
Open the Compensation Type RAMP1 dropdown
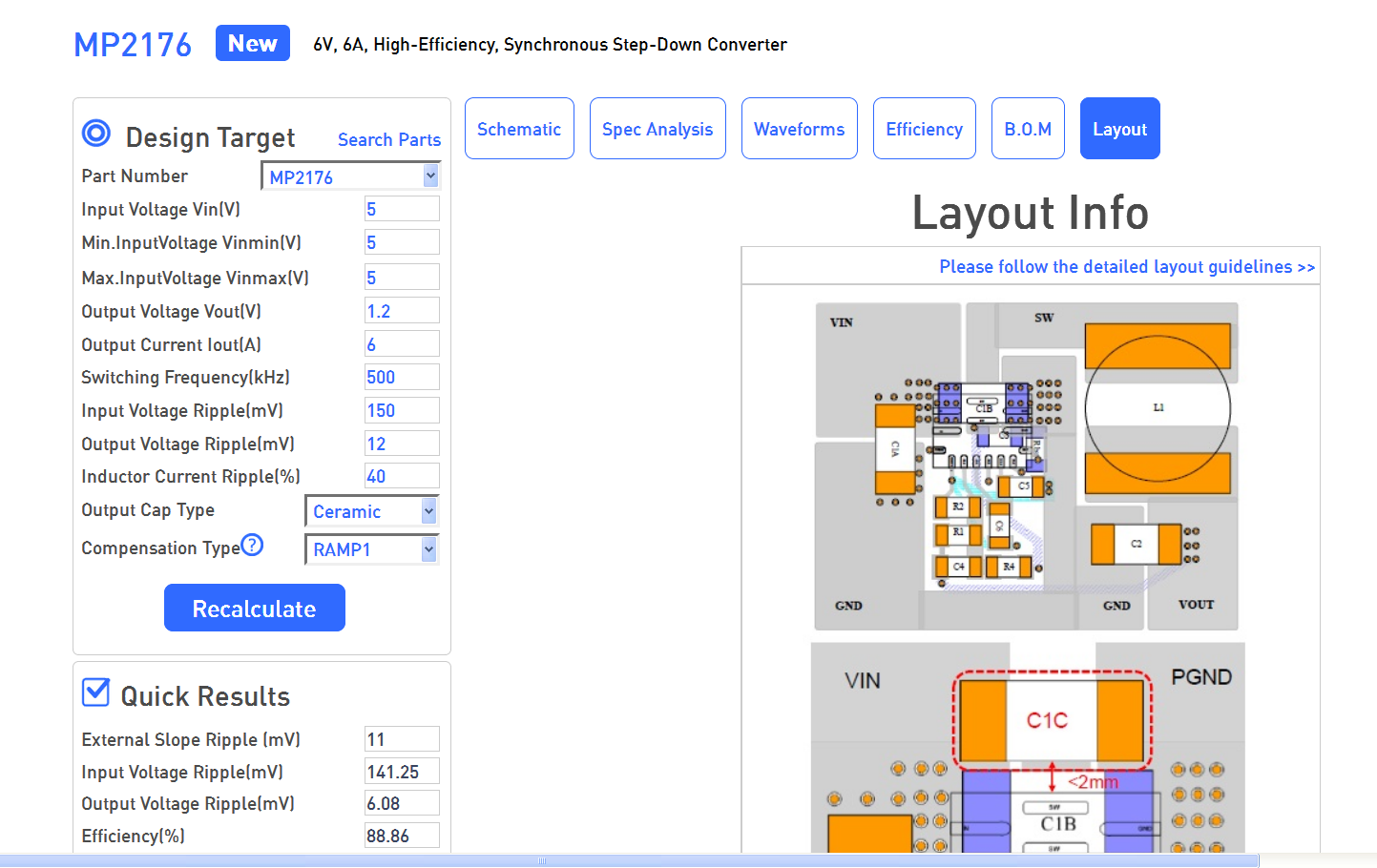[372, 549]
